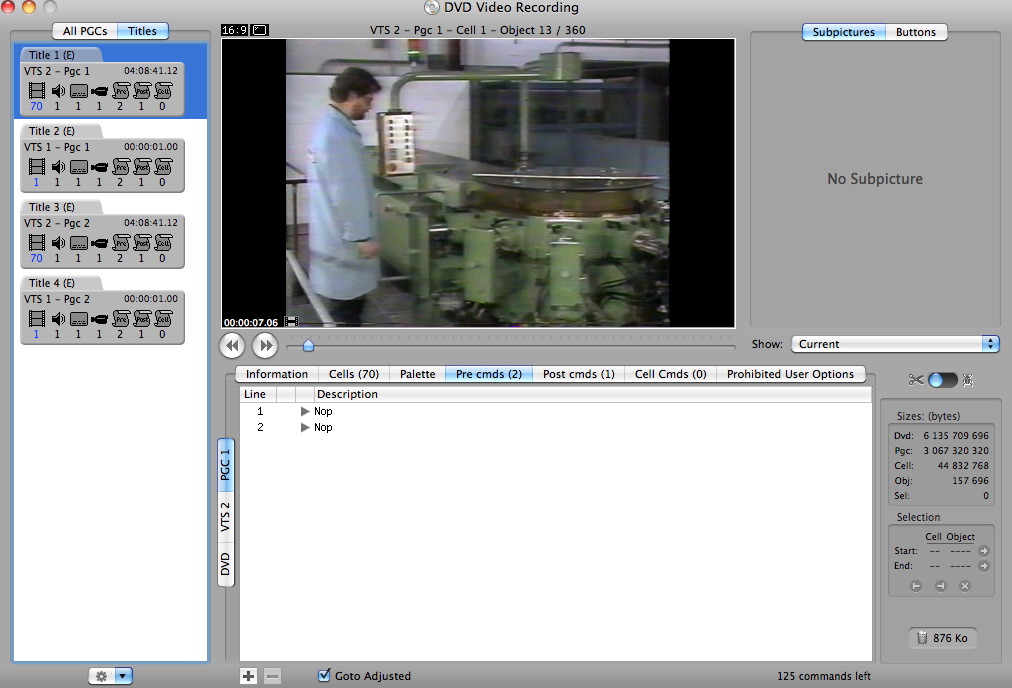
Task: Open the Cells (70) tab
Action: (x=354, y=374)
